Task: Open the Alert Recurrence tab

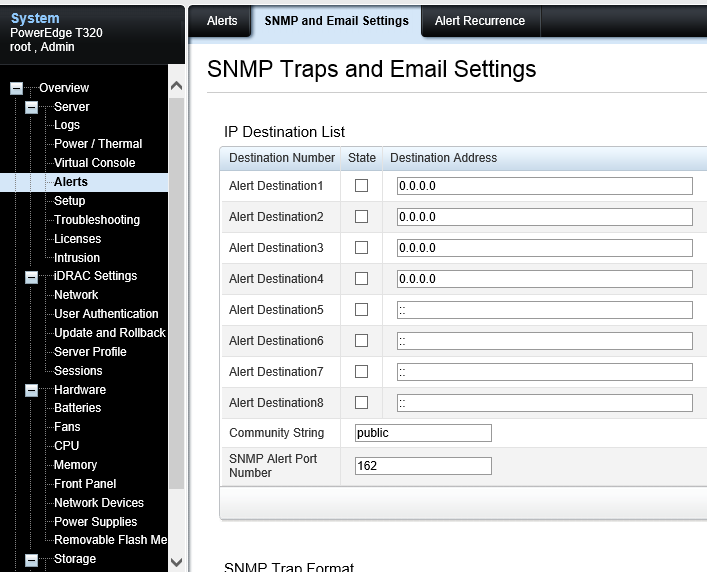Action: click(x=480, y=21)
